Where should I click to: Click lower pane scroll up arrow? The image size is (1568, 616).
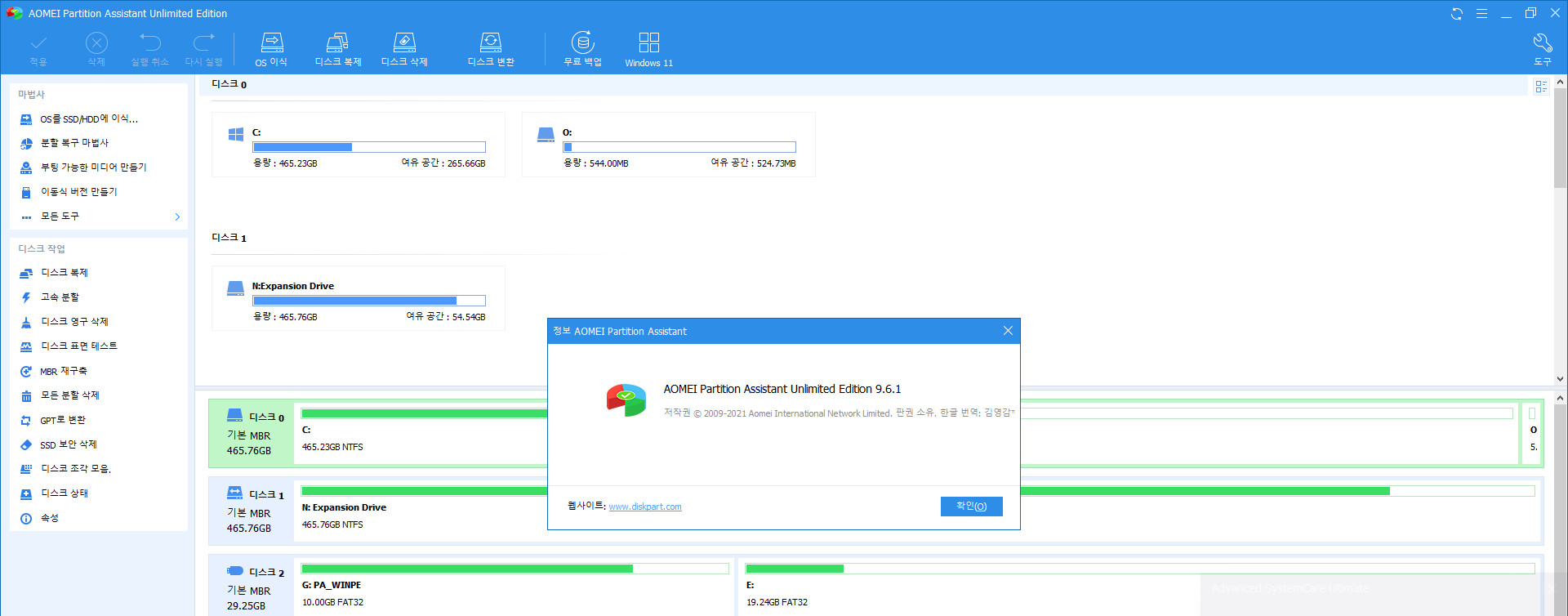click(x=1560, y=398)
